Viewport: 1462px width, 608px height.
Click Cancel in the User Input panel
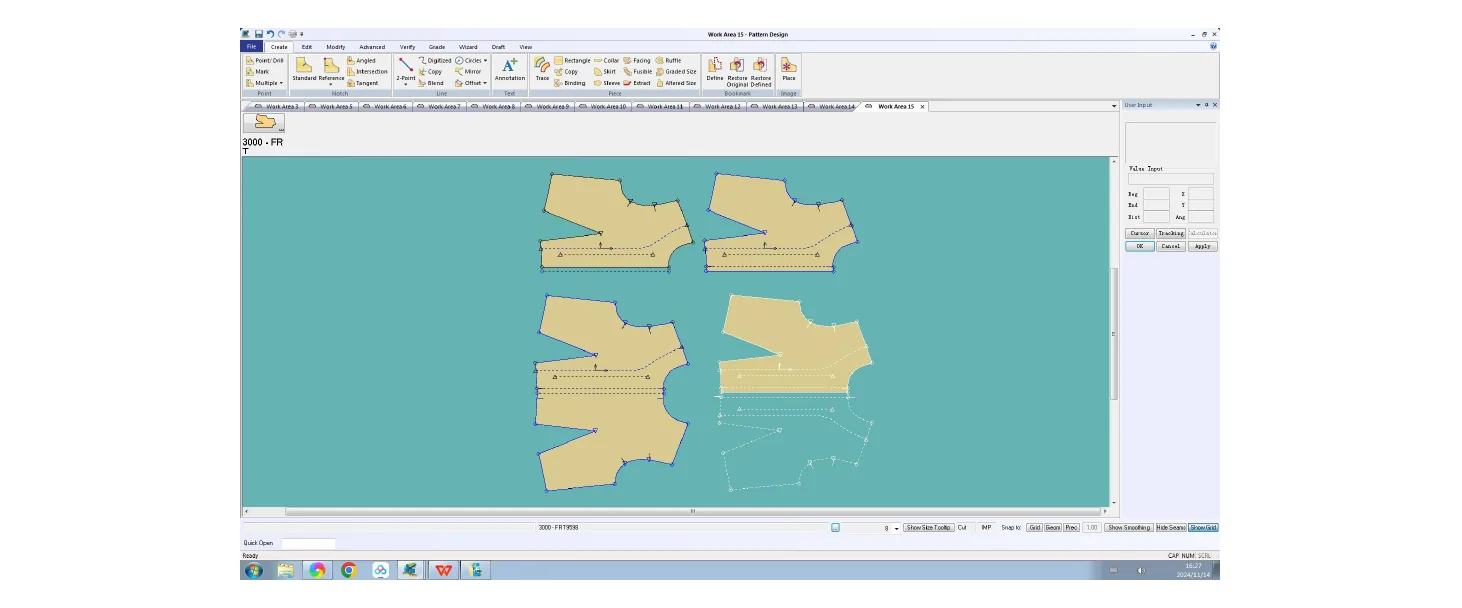[1171, 246]
